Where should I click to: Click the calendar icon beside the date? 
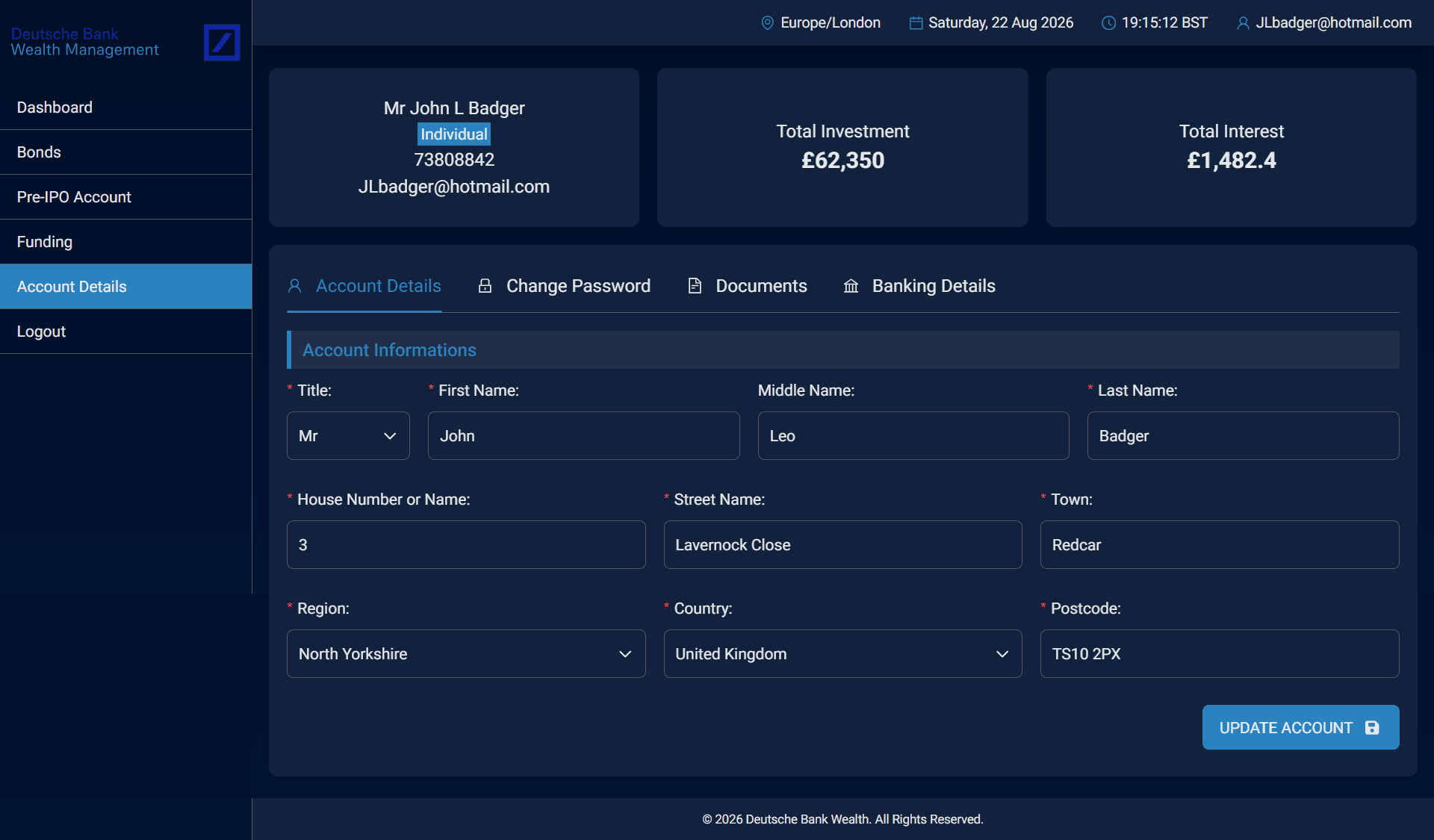(x=916, y=23)
